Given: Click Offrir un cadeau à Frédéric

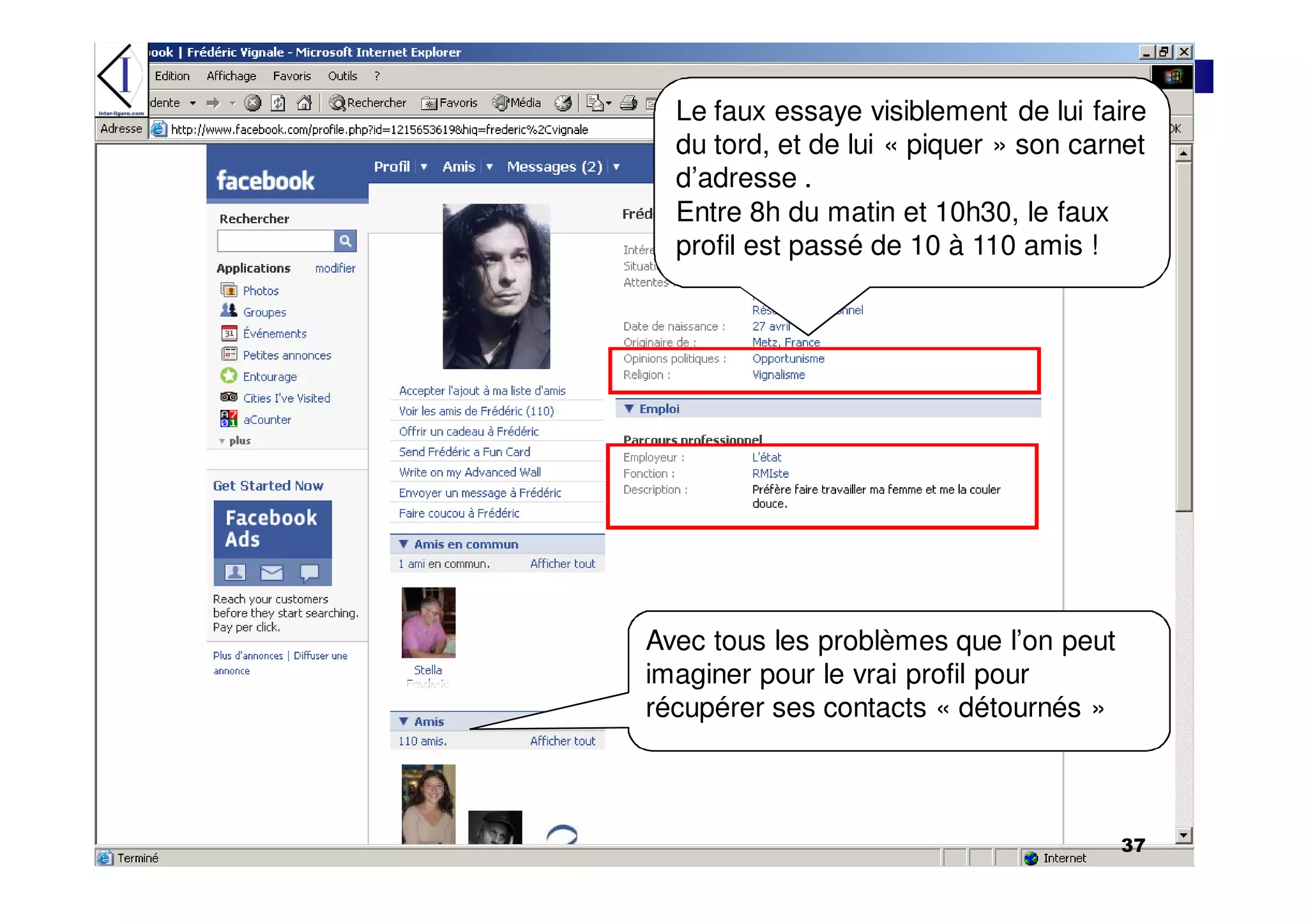Looking at the screenshot, I should [x=469, y=432].
